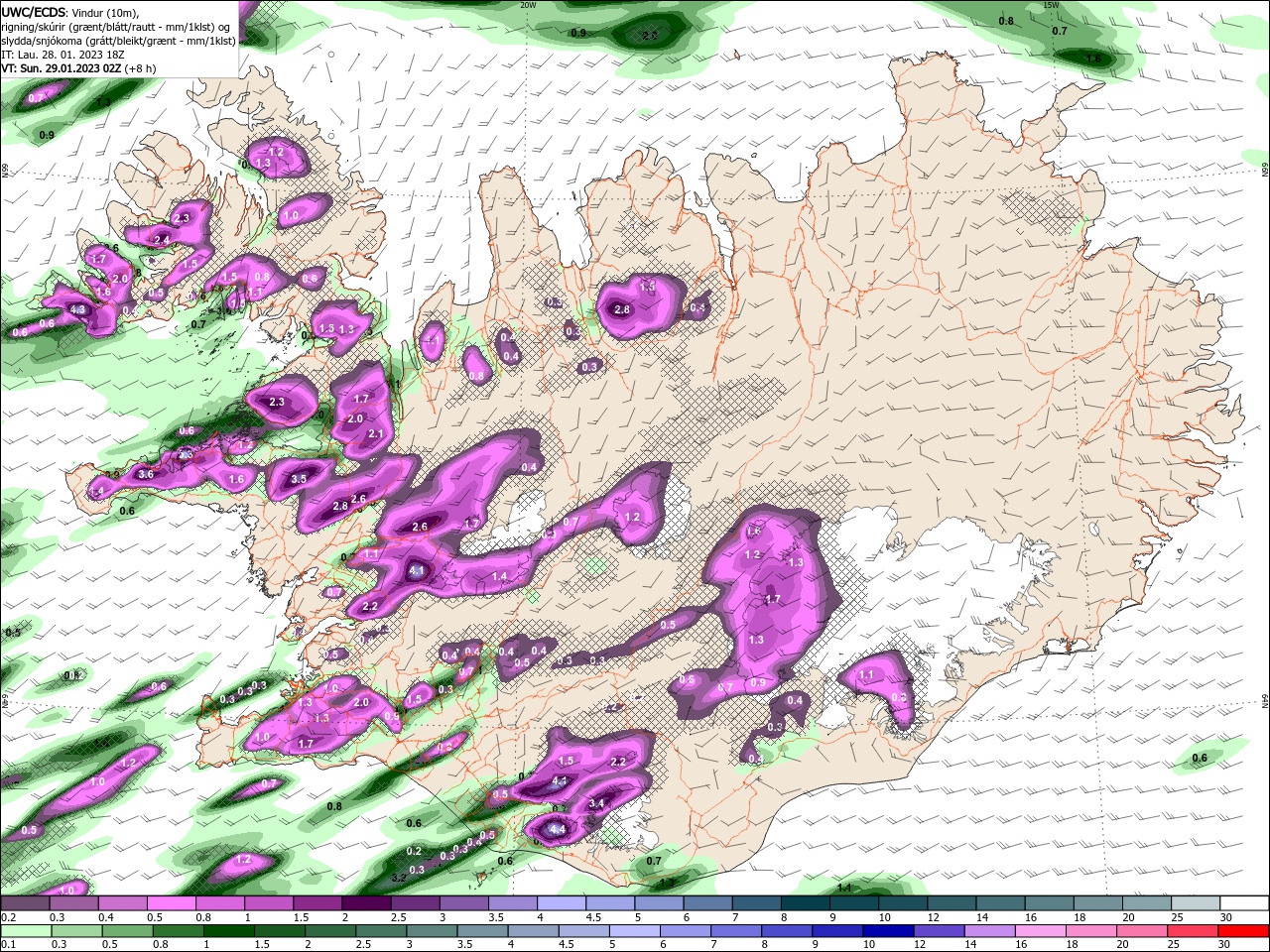Click the 0.2 label under the upper legend row
The width and height of the screenshot is (1270, 952).
point(9,917)
